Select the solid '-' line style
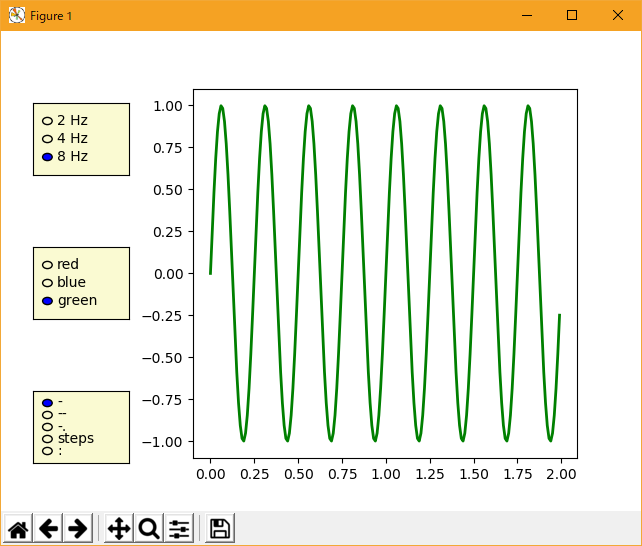This screenshot has width=642, height=546. [47, 403]
